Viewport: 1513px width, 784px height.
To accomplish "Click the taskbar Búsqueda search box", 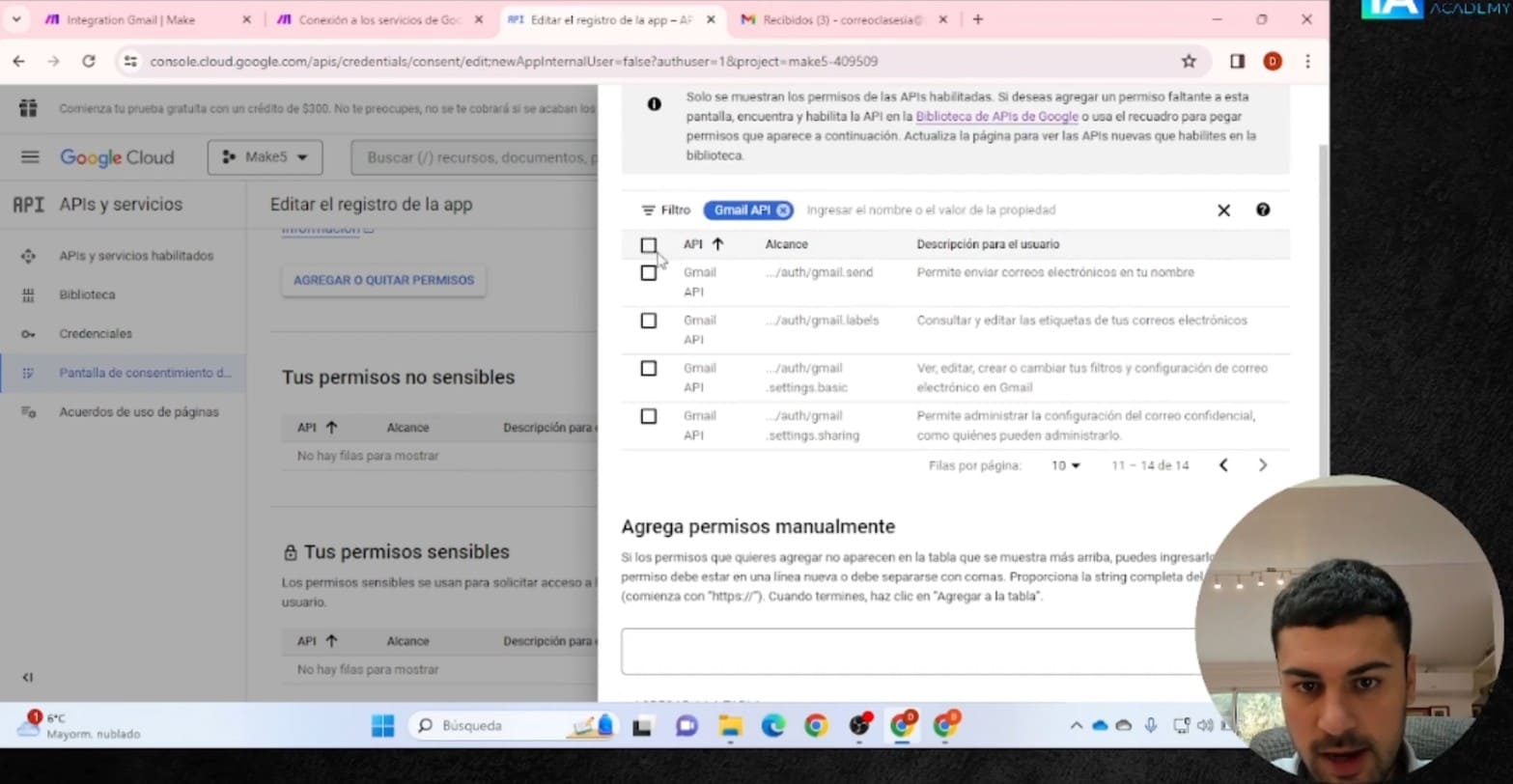I will coord(515,725).
